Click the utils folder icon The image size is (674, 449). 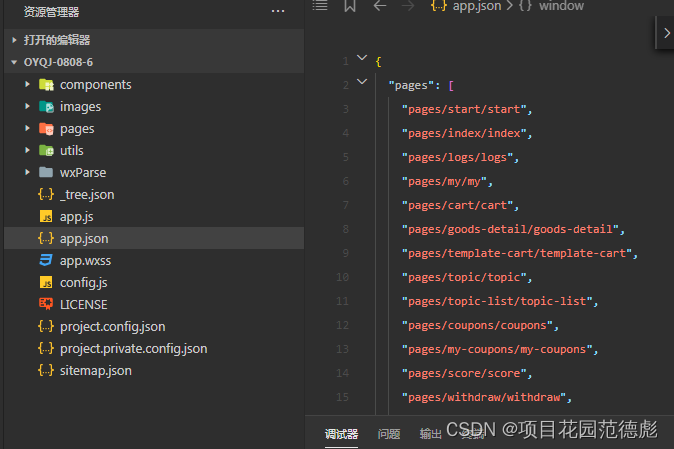[x=46, y=150]
